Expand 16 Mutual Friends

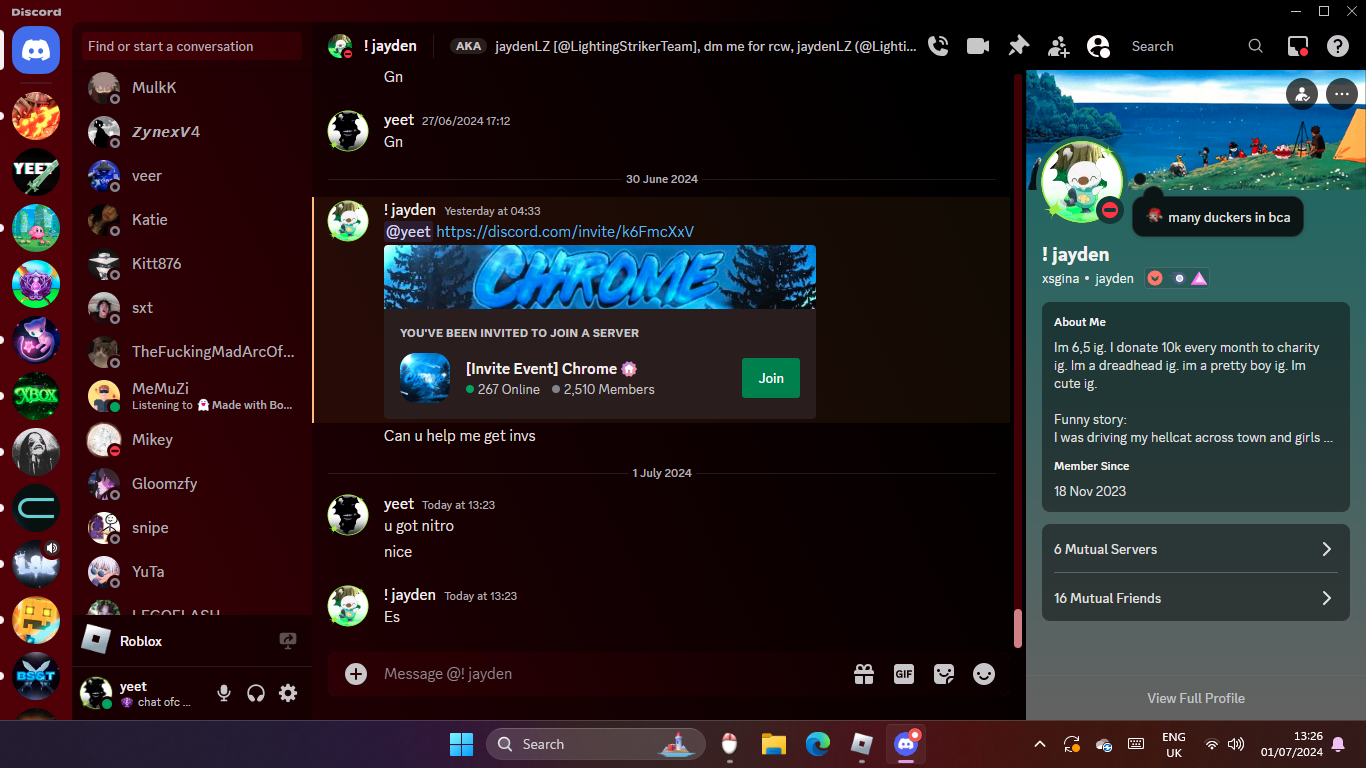pyautogui.click(x=1196, y=598)
